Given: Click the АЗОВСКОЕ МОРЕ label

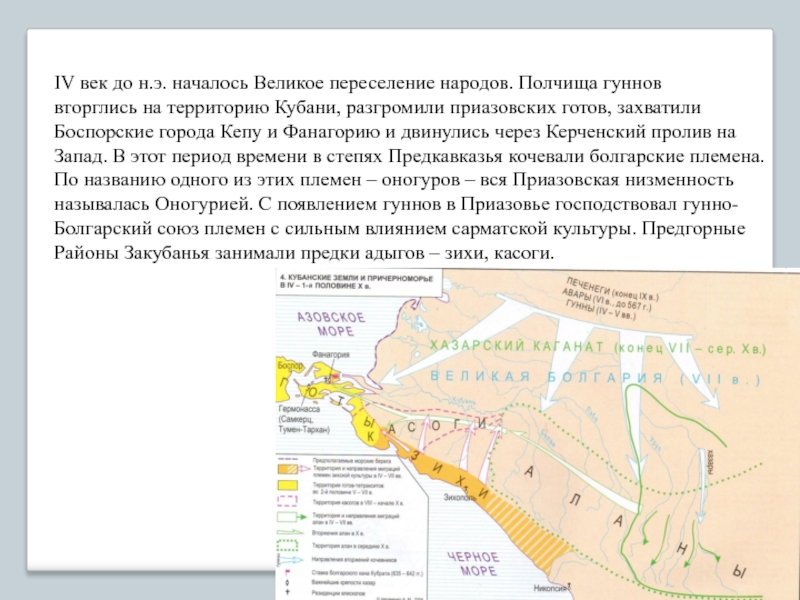Looking at the screenshot, I should (x=332, y=323).
